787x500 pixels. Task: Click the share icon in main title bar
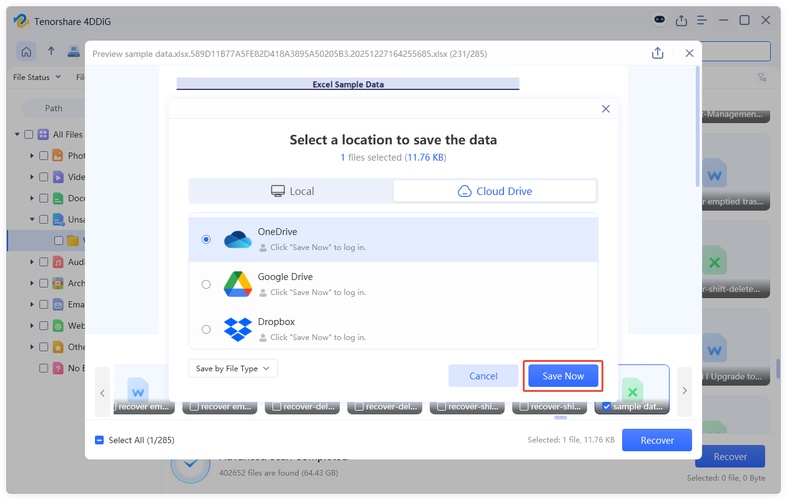[x=681, y=21]
